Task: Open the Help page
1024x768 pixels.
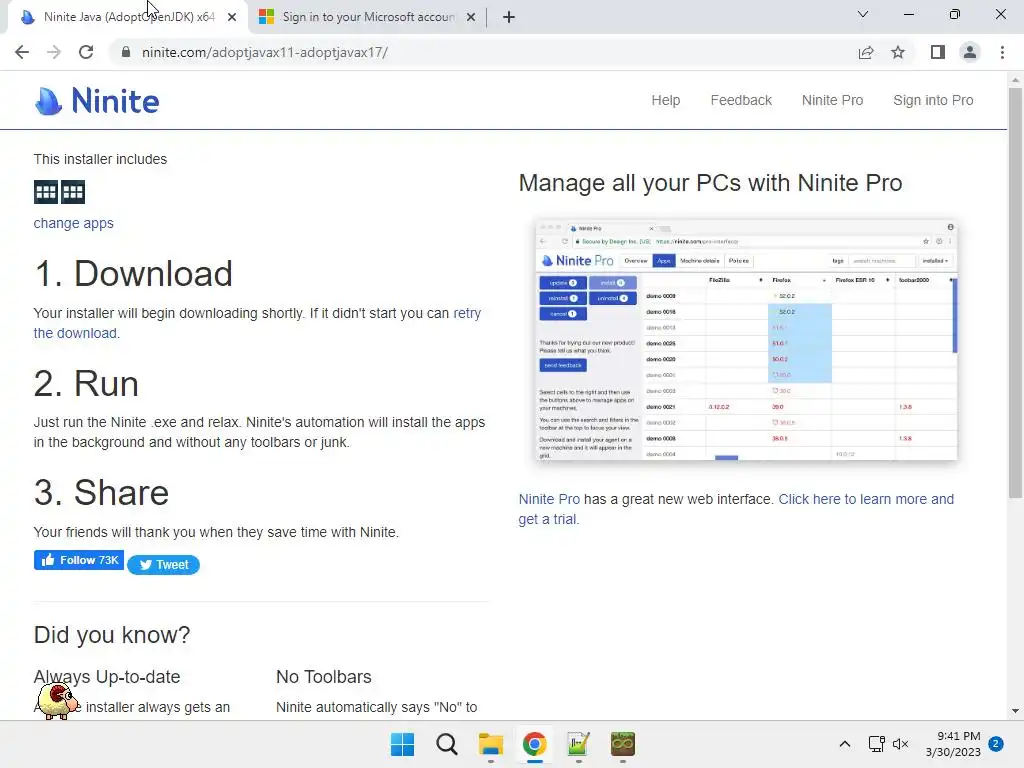Action: tap(665, 100)
